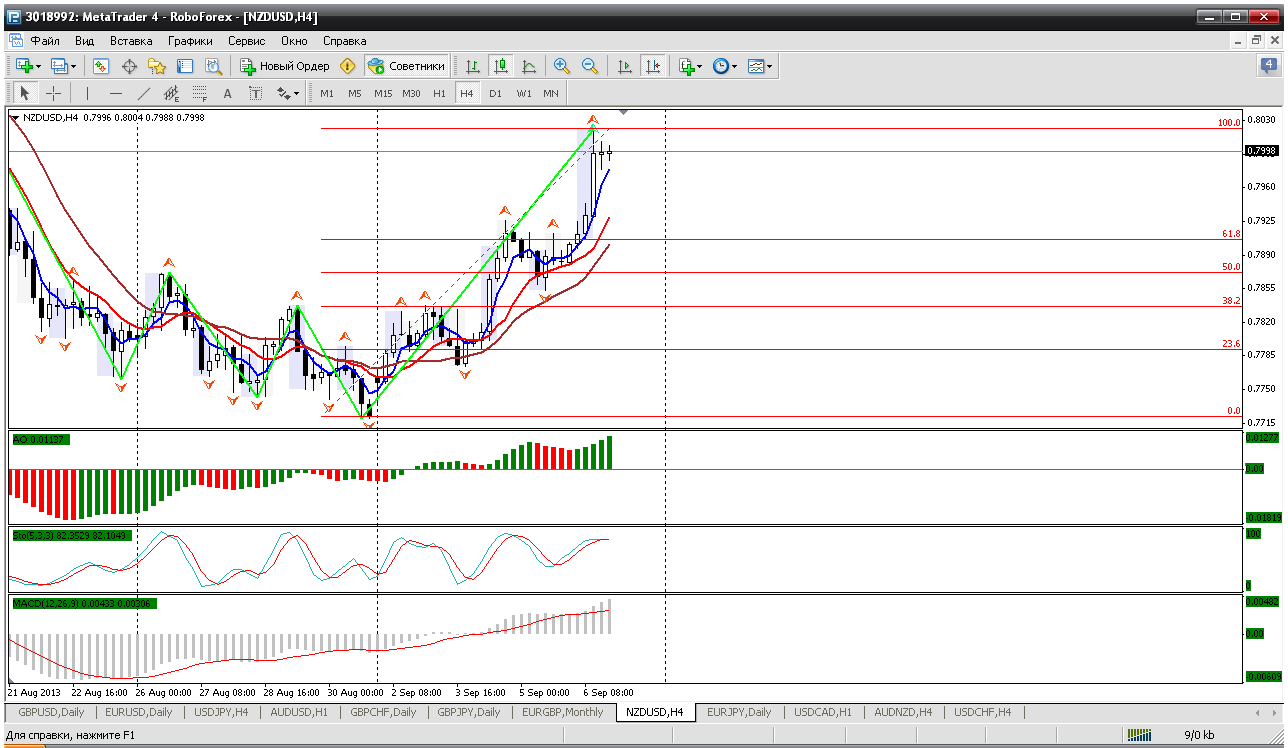Toggle chart auto scroll

point(625,66)
